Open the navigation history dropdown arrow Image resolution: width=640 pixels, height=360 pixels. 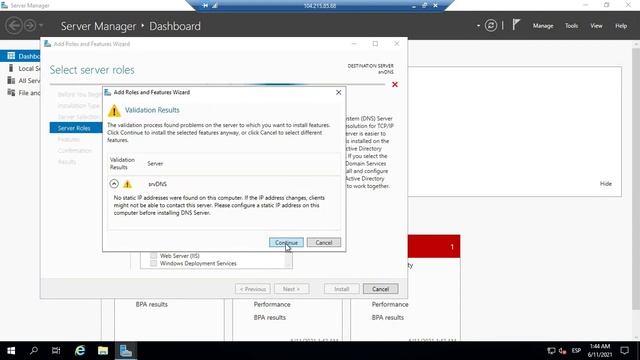(41, 26)
